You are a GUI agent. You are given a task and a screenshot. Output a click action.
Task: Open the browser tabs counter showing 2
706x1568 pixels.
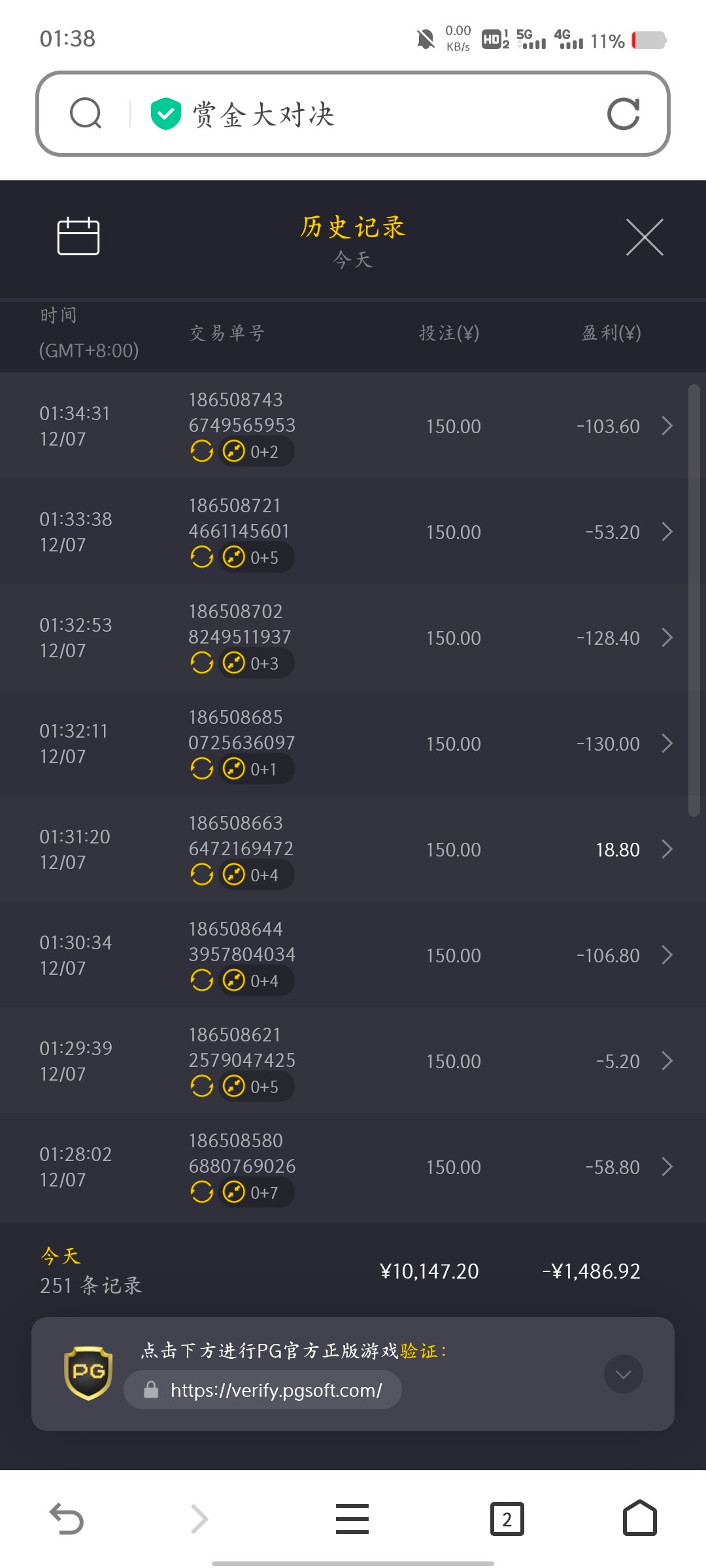(x=507, y=1519)
